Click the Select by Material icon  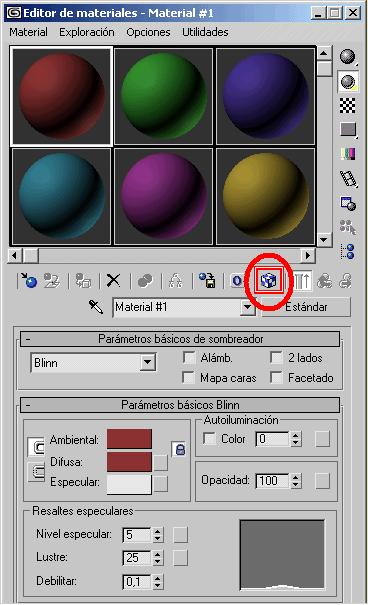348,227
